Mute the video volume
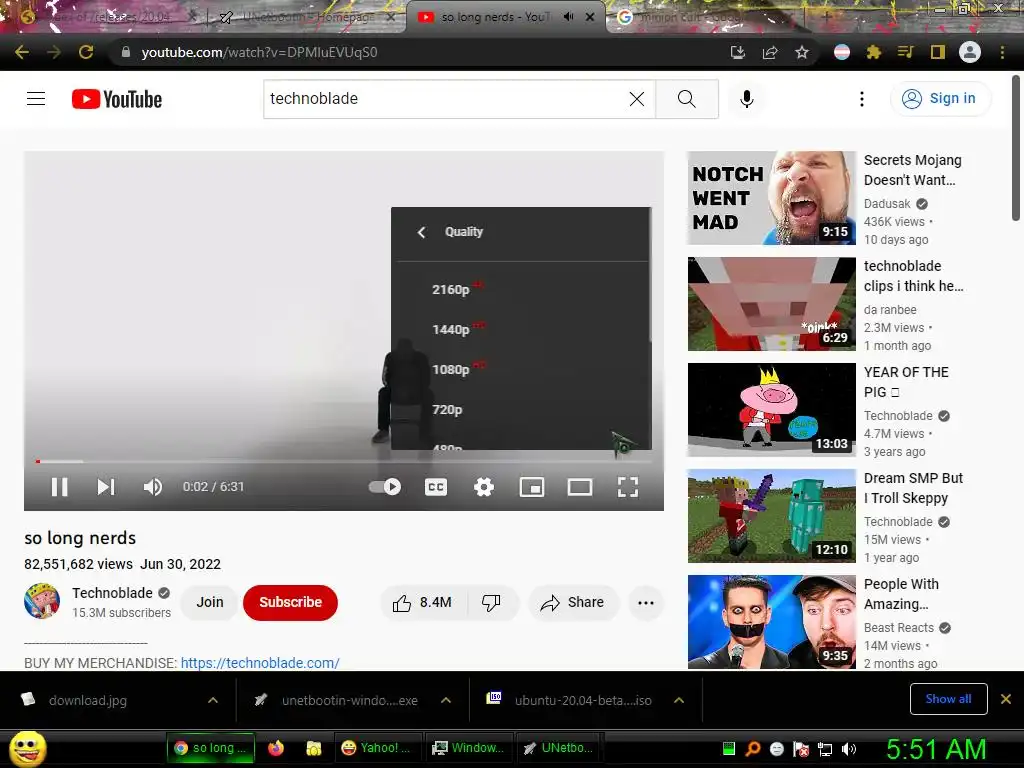 153,487
